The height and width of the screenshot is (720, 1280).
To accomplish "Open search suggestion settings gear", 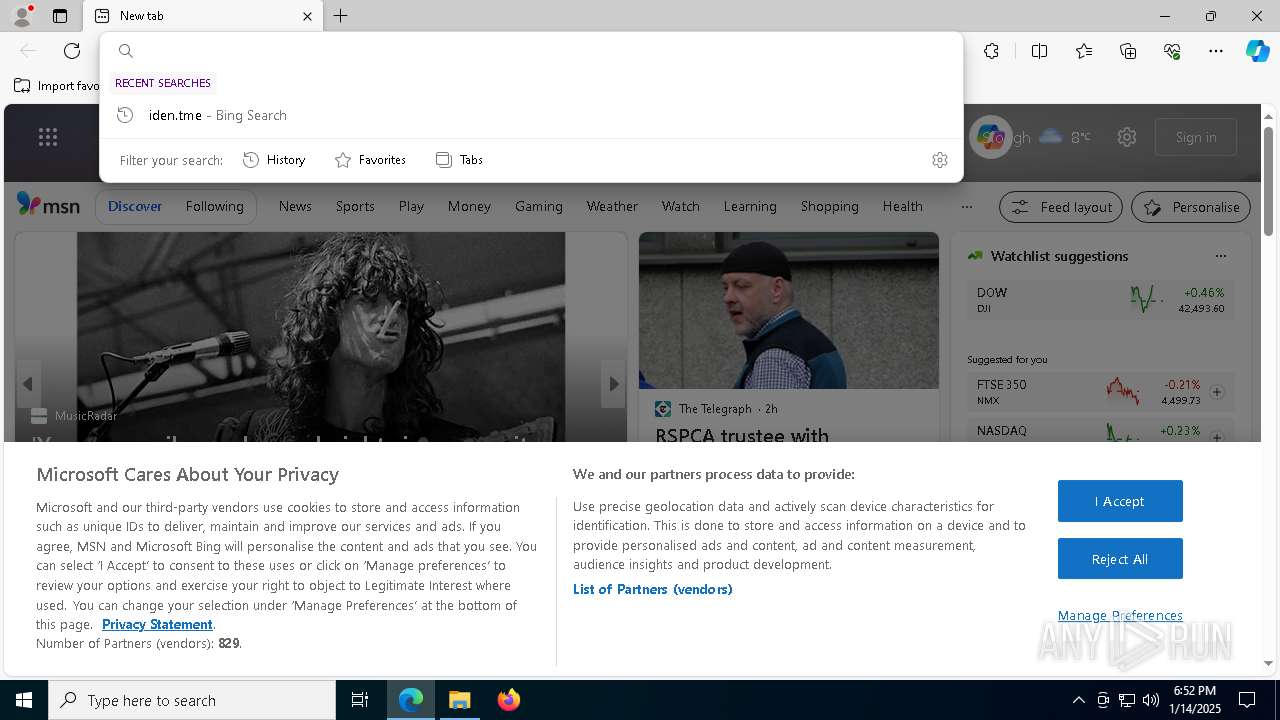I will 939,160.
